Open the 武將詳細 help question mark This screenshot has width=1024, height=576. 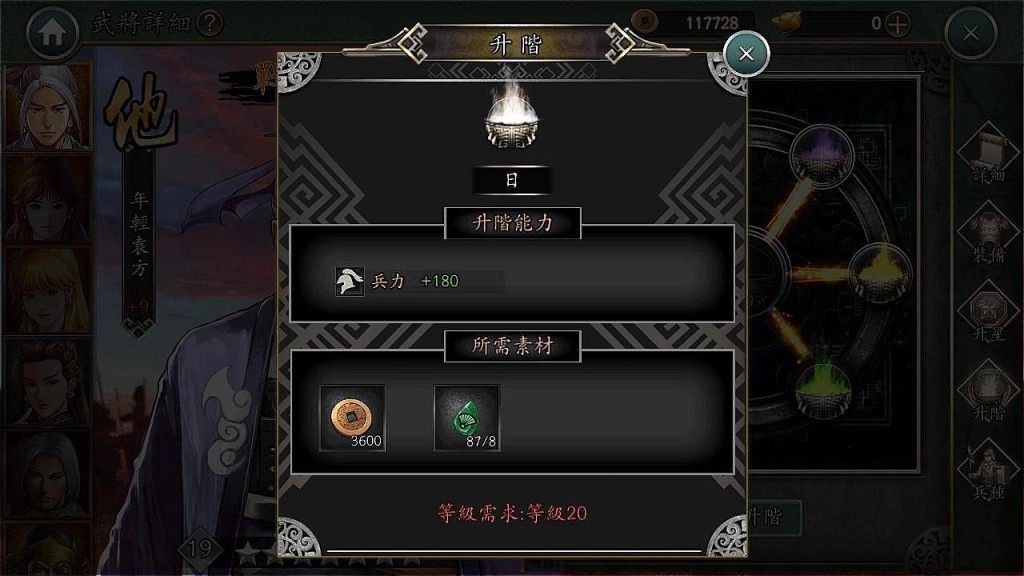pos(210,24)
